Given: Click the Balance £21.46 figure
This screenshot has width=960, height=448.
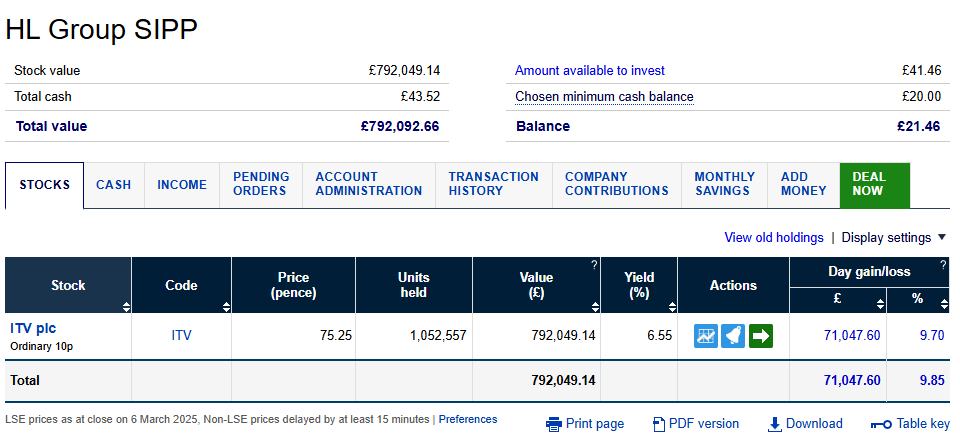Looking at the screenshot, I should point(918,127).
